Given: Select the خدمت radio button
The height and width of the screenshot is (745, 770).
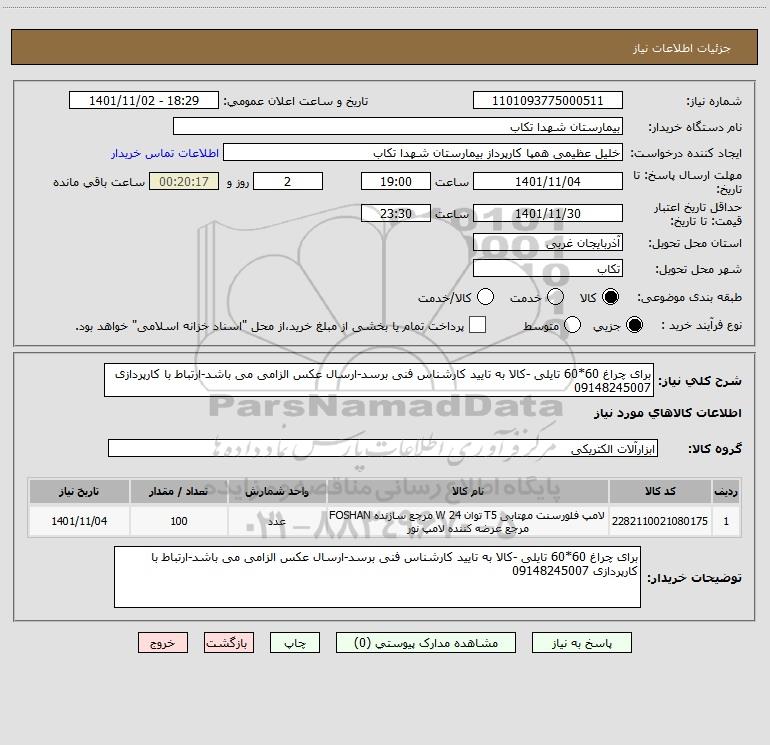Looking at the screenshot, I should click(555, 297).
